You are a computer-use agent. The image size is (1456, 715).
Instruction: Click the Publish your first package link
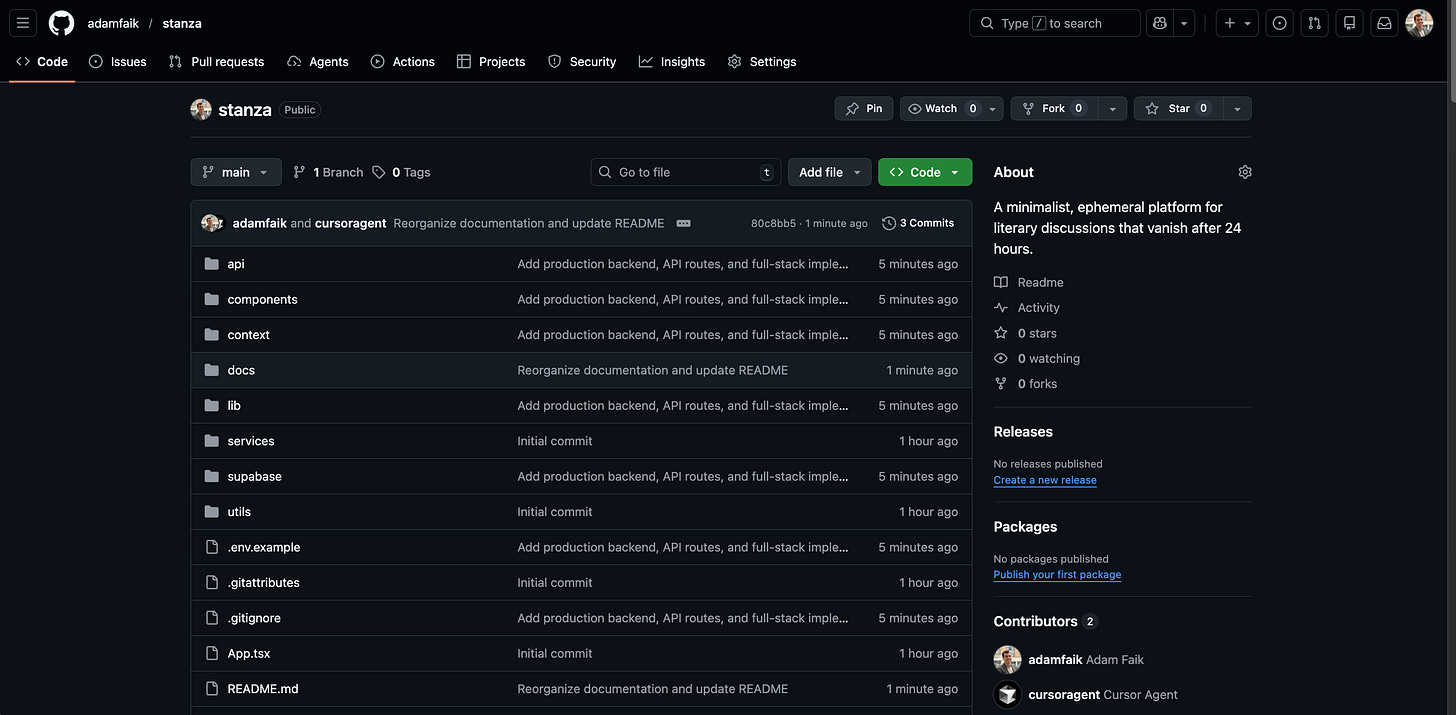(1057, 574)
